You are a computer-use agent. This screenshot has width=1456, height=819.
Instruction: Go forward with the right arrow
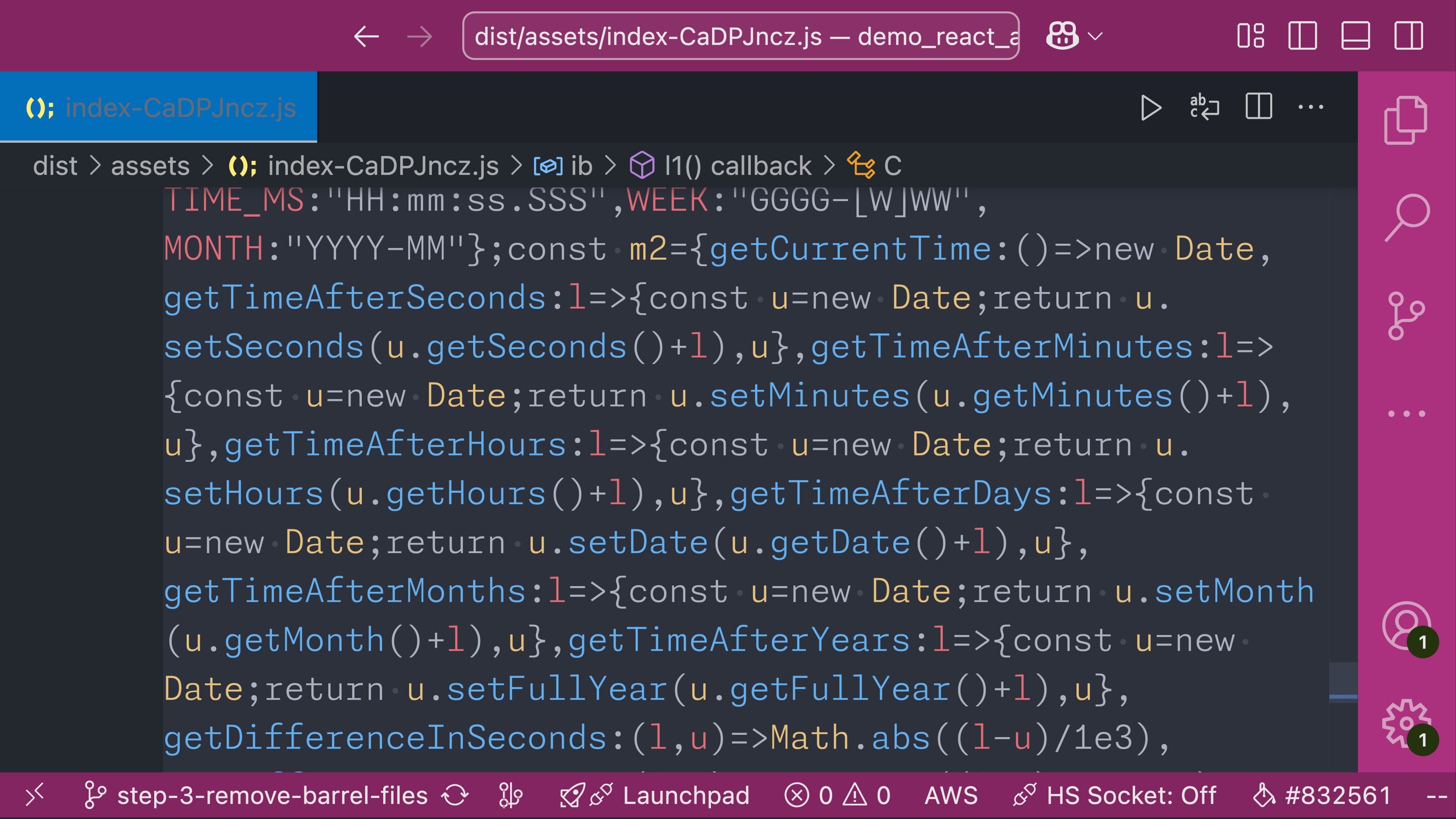[419, 37]
